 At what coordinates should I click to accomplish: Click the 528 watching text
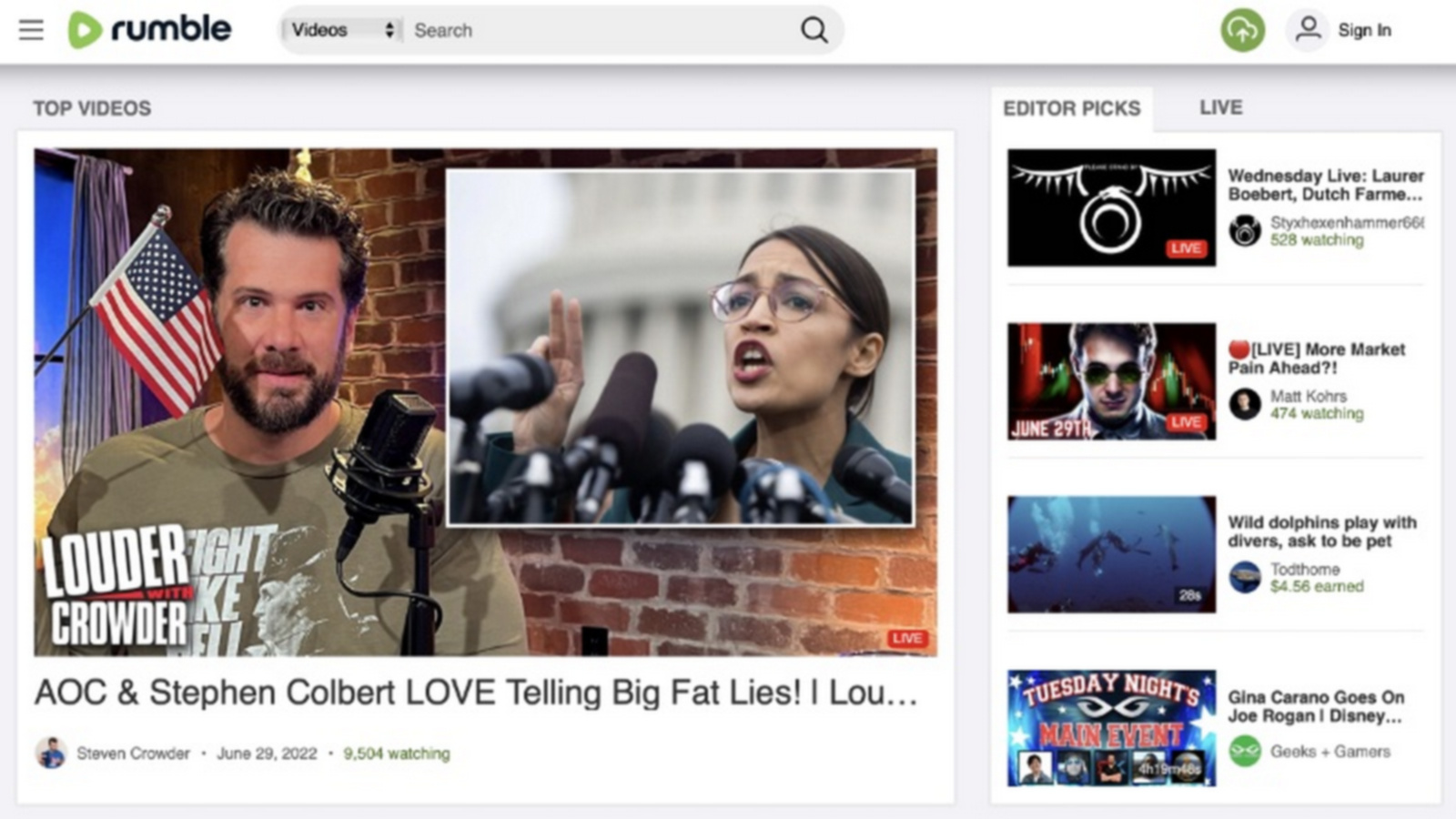pos(1317,240)
